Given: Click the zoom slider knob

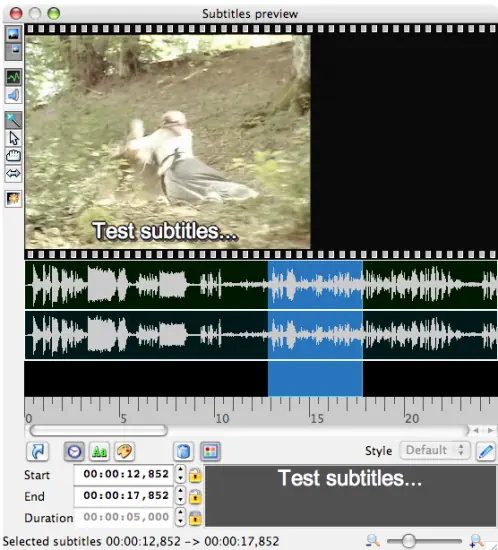Looking at the screenshot, I should tap(408, 541).
